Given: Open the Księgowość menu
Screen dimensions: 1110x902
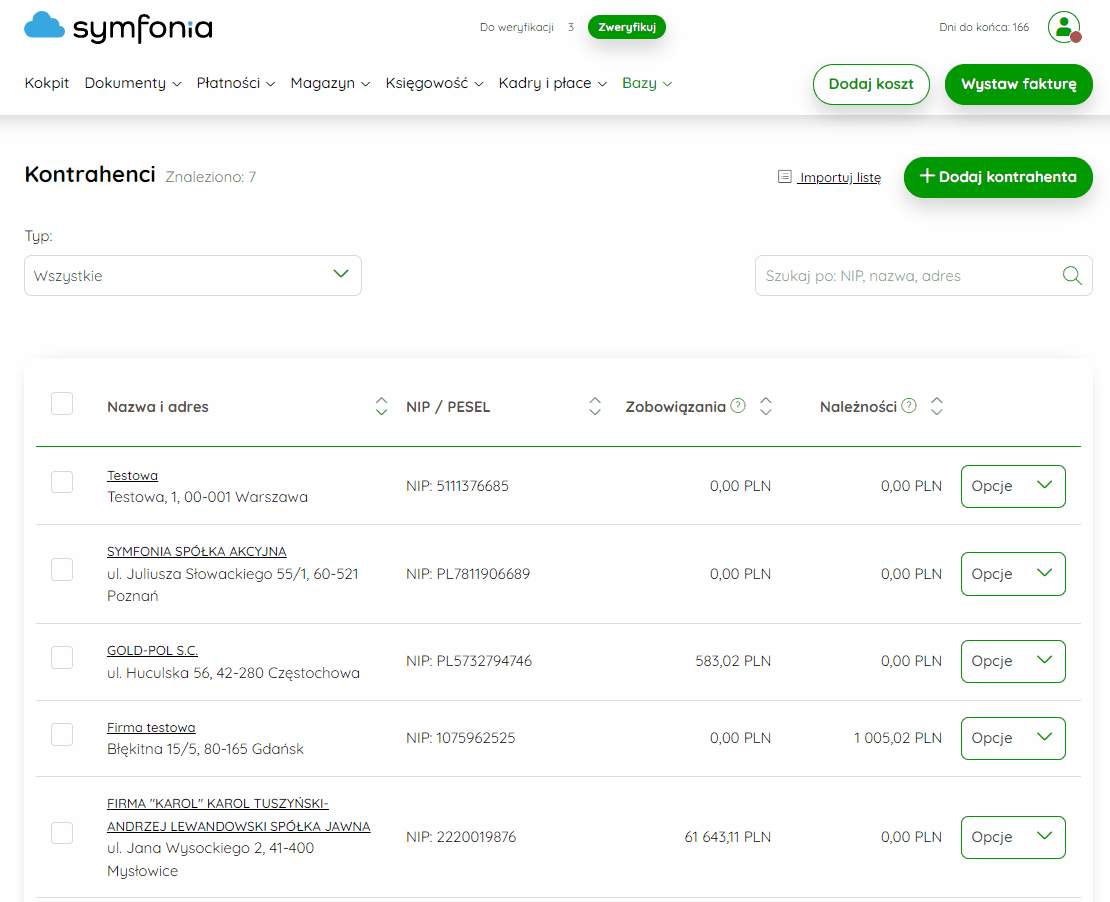Looking at the screenshot, I should [x=434, y=84].
